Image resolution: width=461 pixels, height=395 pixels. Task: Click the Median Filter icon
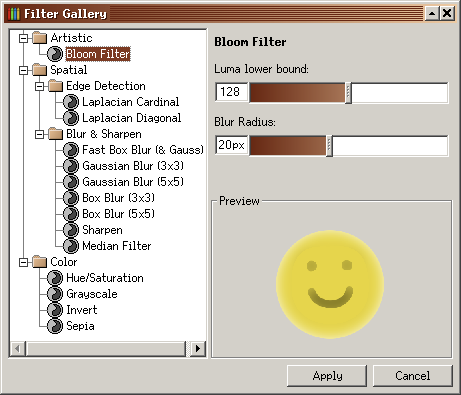pyautogui.click(x=71, y=246)
